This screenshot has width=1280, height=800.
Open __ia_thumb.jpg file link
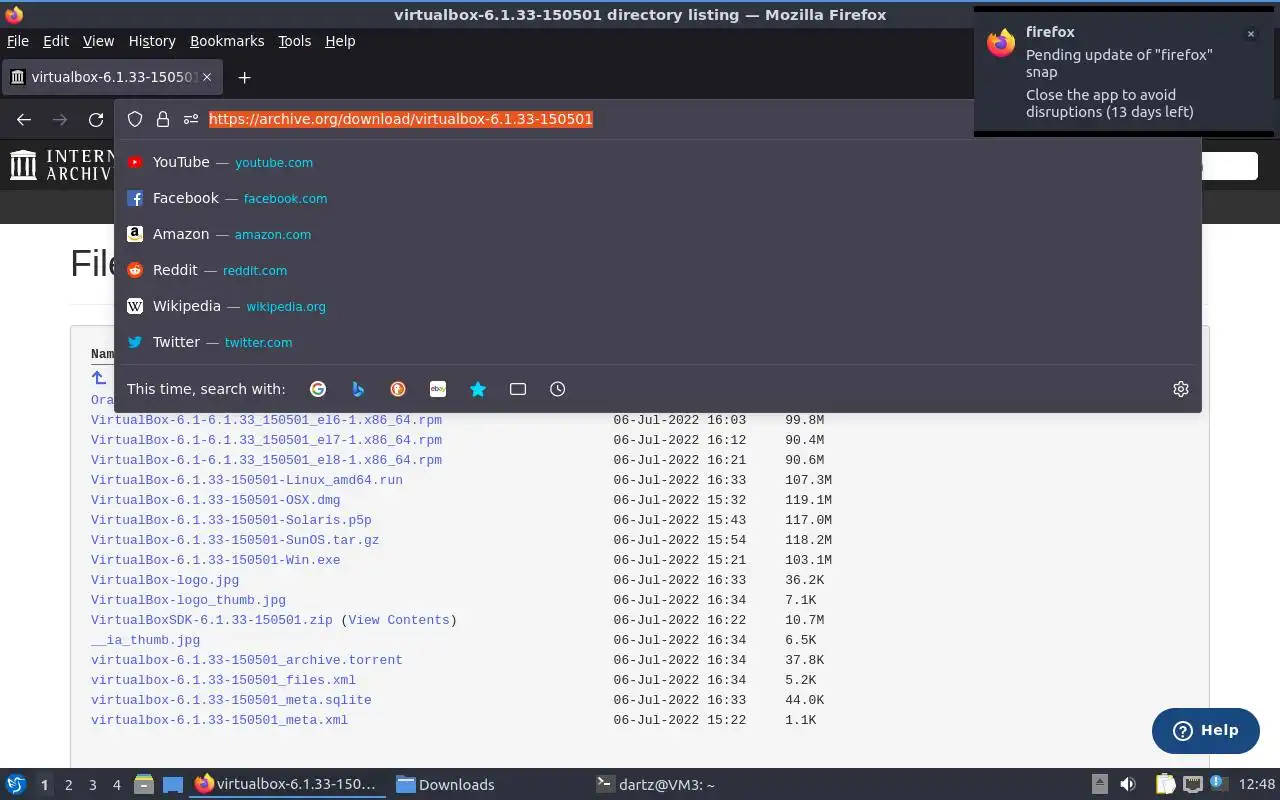(145, 640)
